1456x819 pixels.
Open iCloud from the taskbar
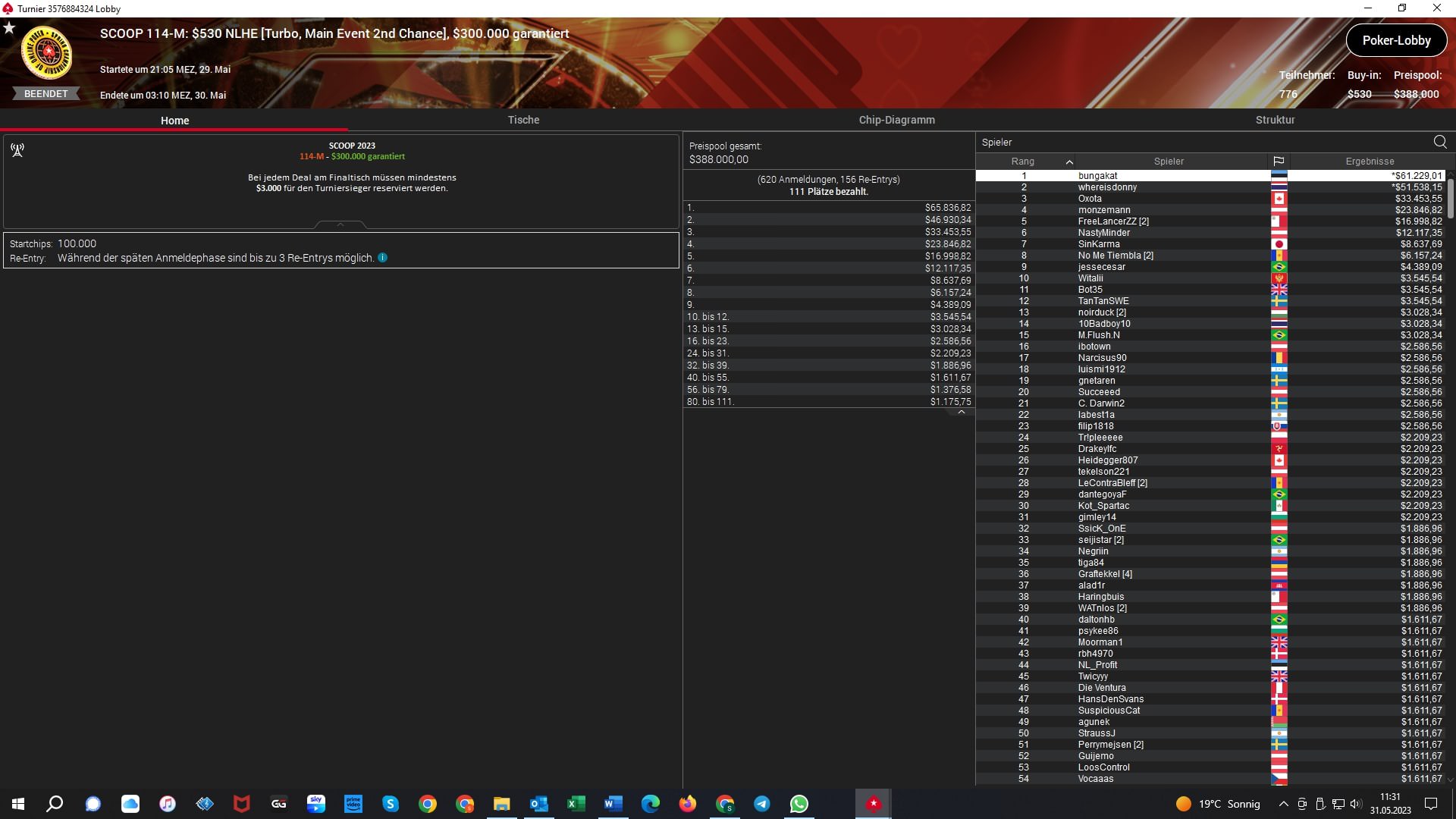point(130,804)
